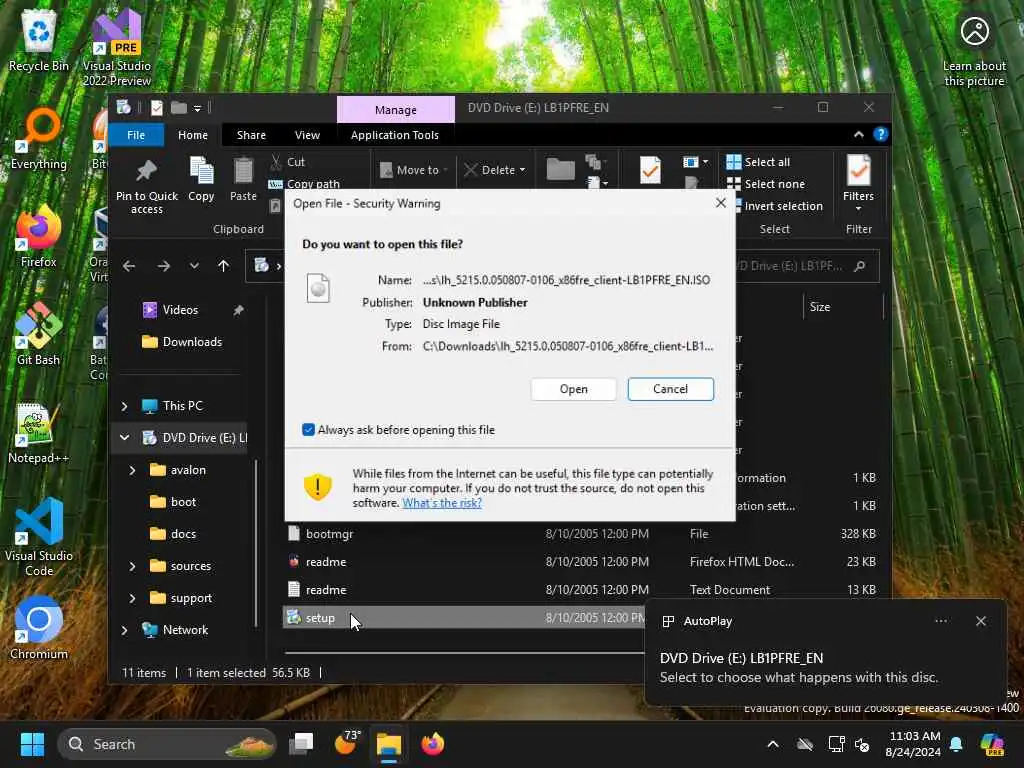Click the Paste ribbon icon

[243, 180]
